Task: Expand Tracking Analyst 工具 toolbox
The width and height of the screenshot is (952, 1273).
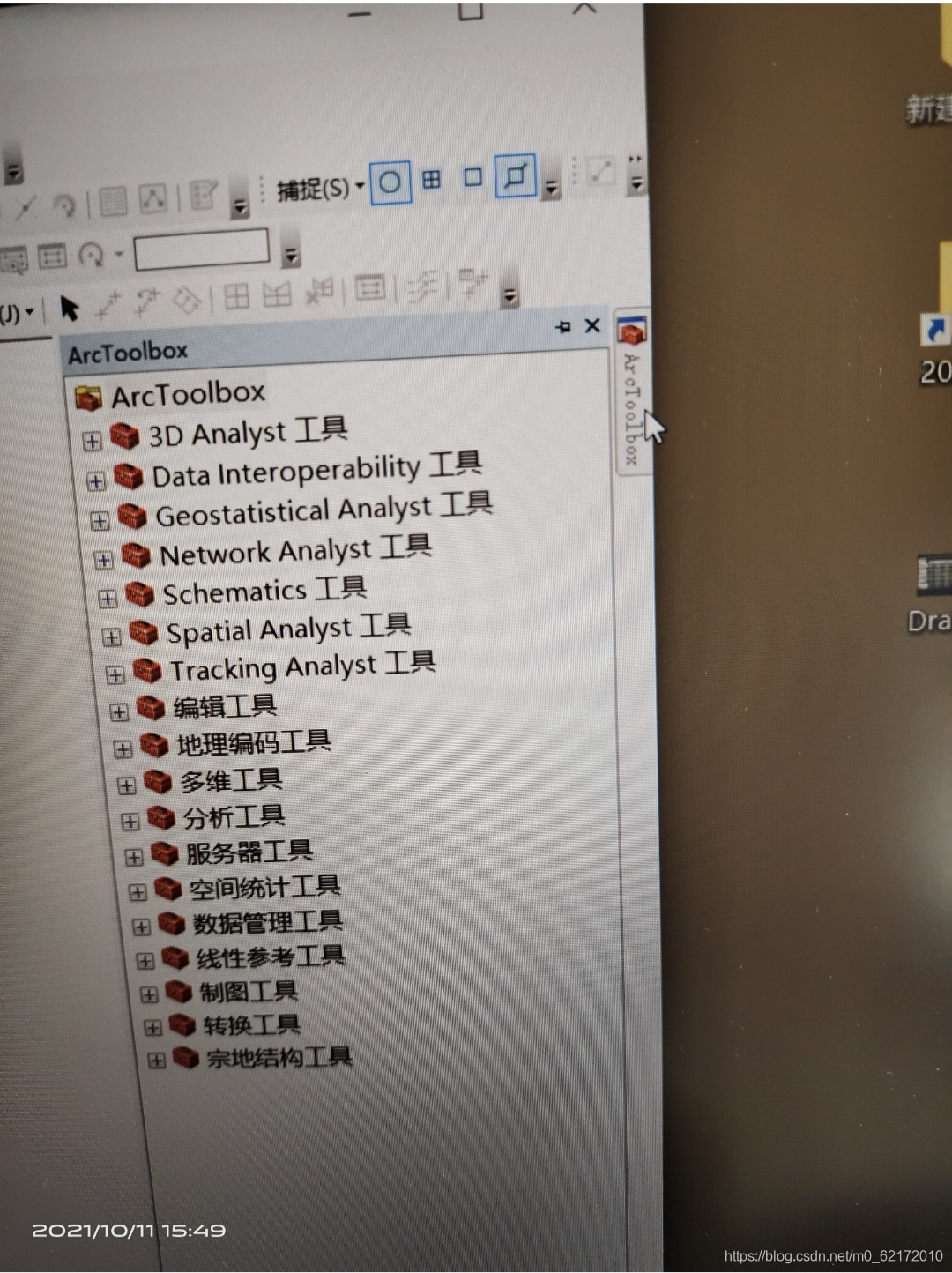Action: tap(115, 674)
